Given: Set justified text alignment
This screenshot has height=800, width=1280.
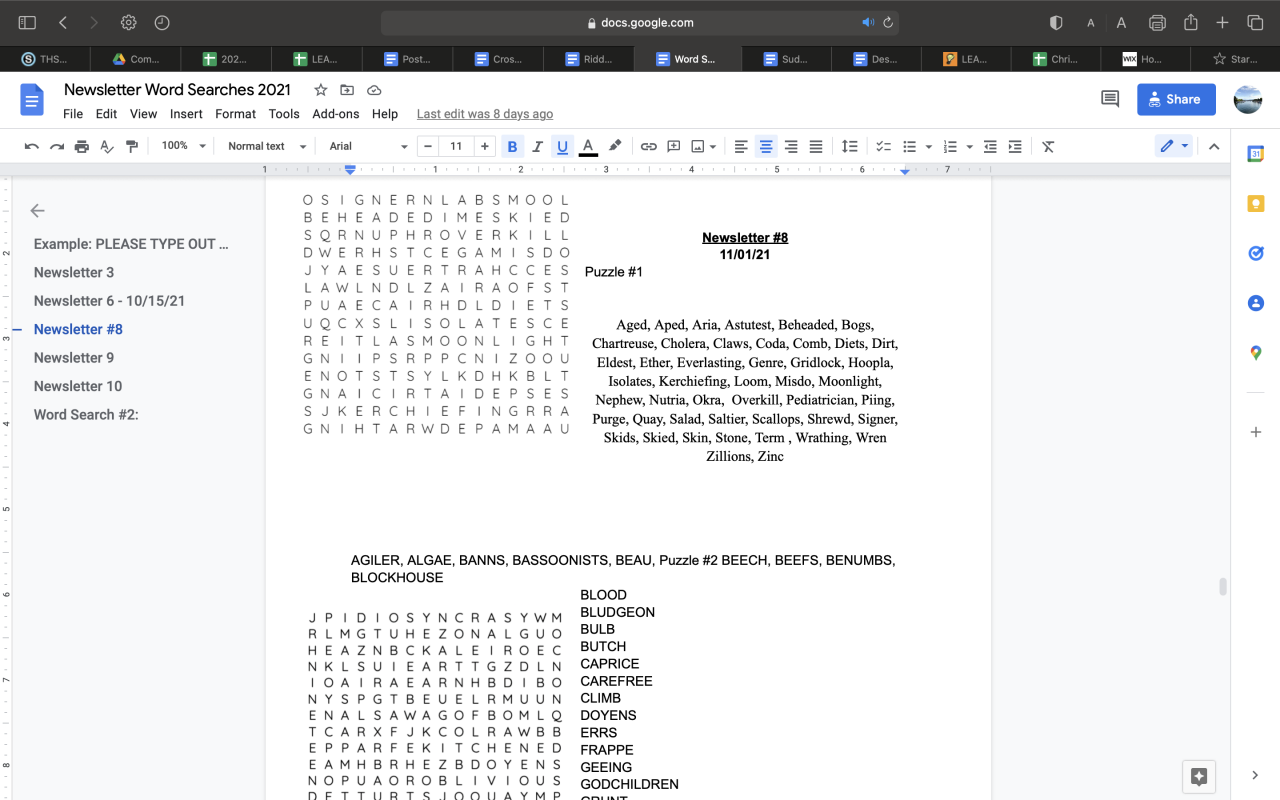Looking at the screenshot, I should click(x=816, y=146).
